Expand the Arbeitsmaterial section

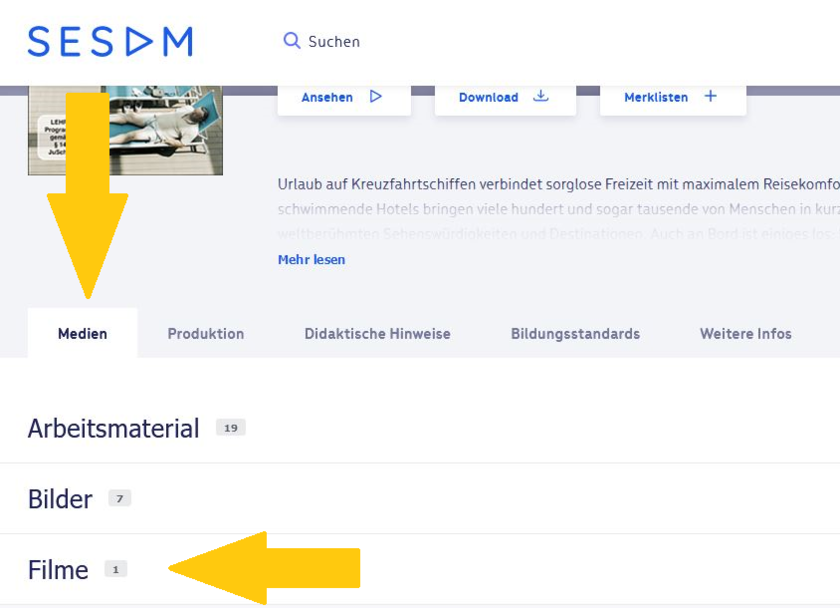tap(113, 428)
